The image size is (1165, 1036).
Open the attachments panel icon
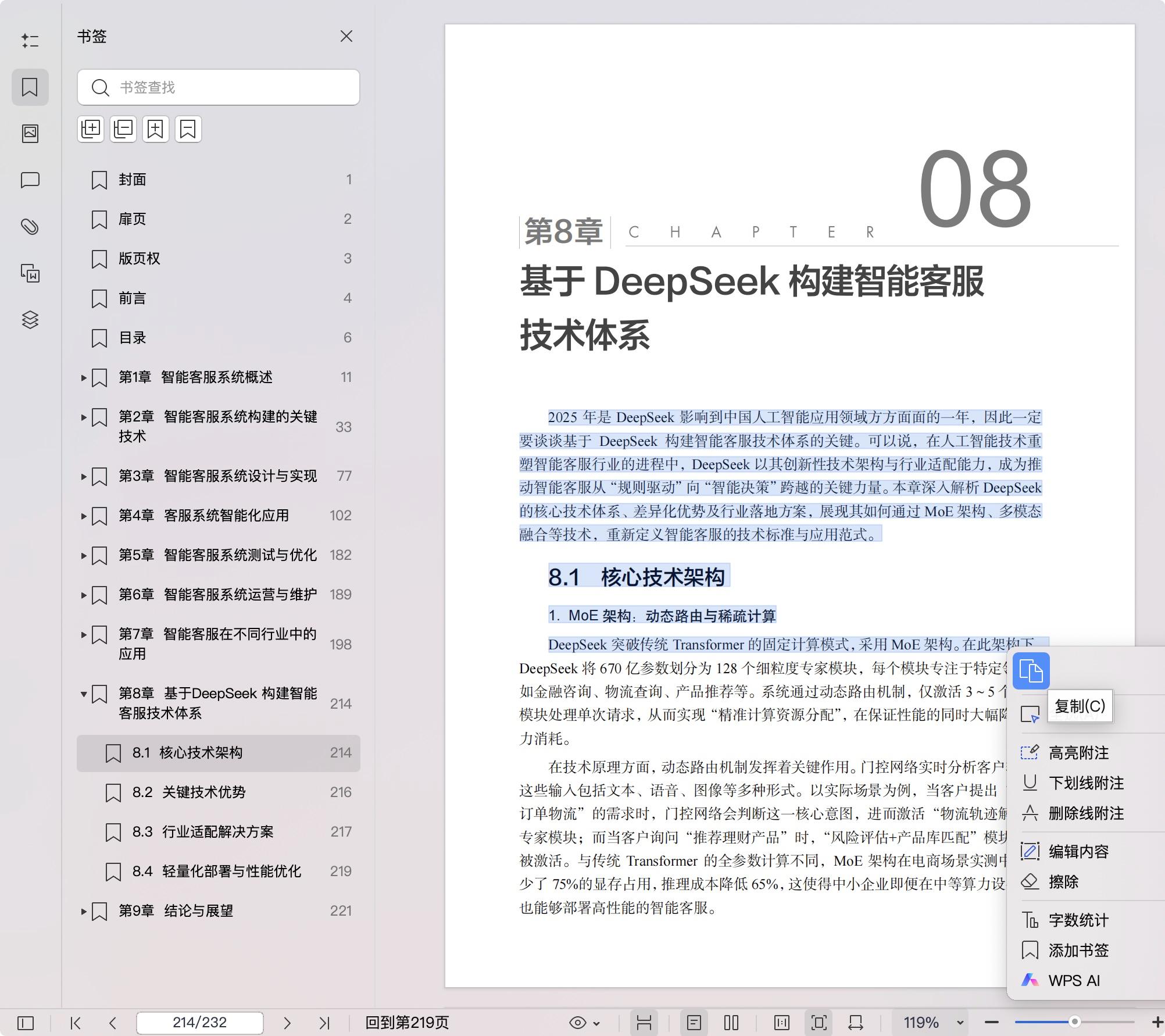coord(30,227)
